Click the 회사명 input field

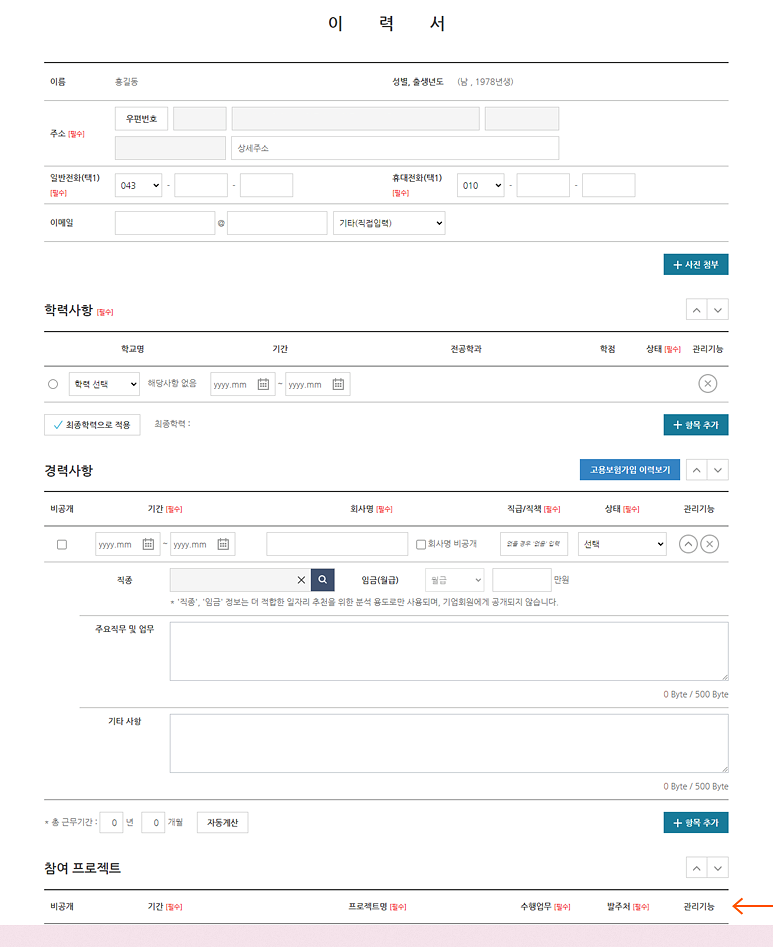click(337, 544)
